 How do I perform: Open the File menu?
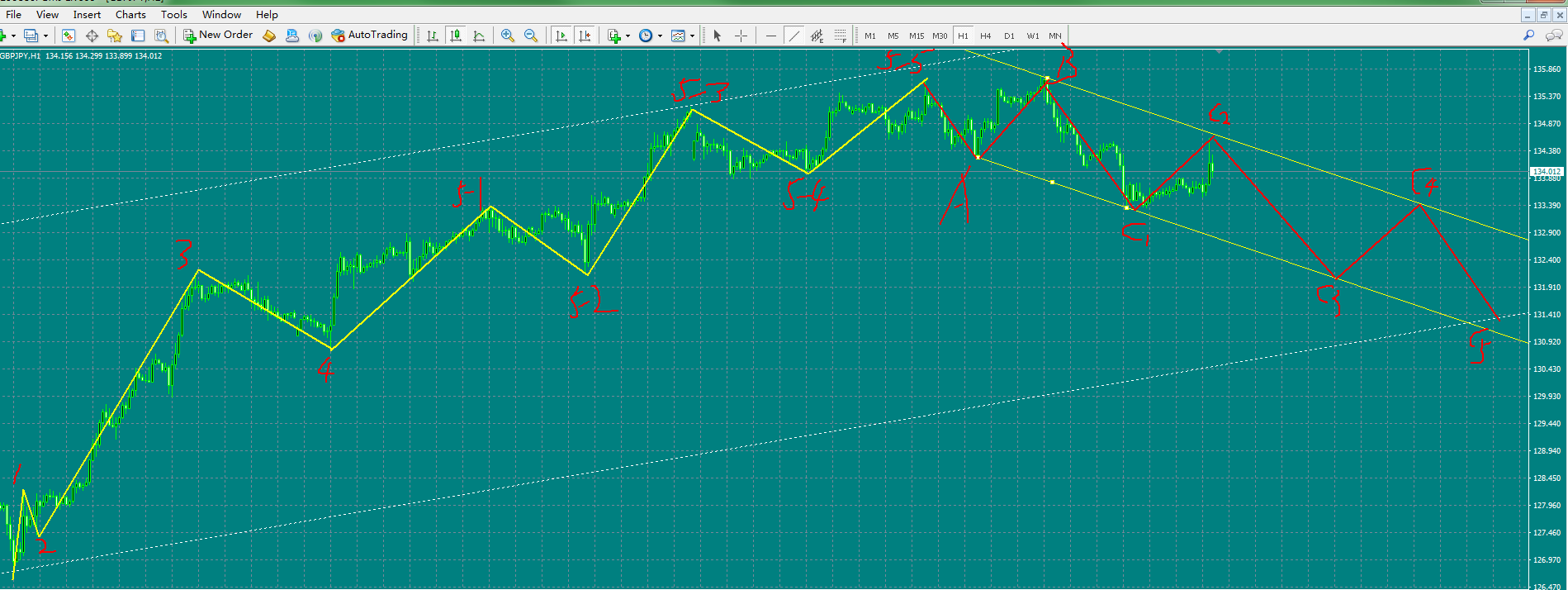pyautogui.click(x=14, y=14)
